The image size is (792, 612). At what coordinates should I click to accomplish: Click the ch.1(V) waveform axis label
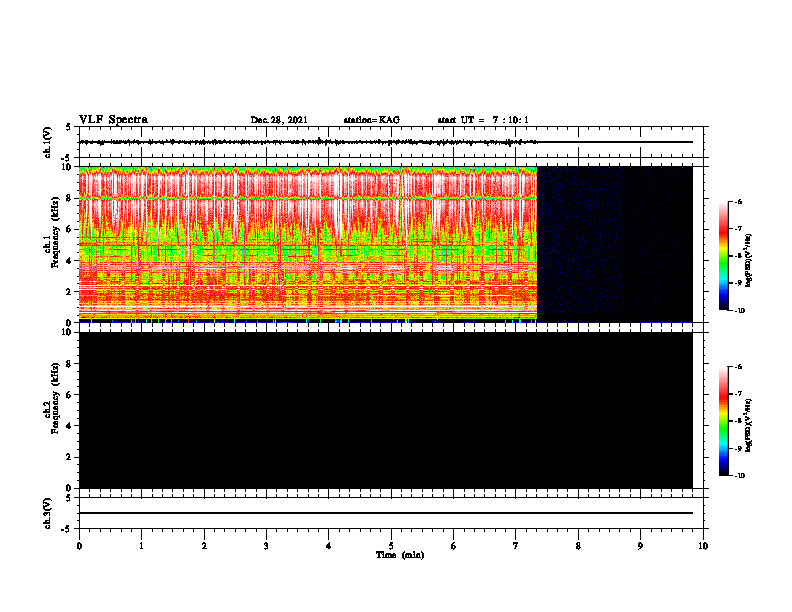47,142
